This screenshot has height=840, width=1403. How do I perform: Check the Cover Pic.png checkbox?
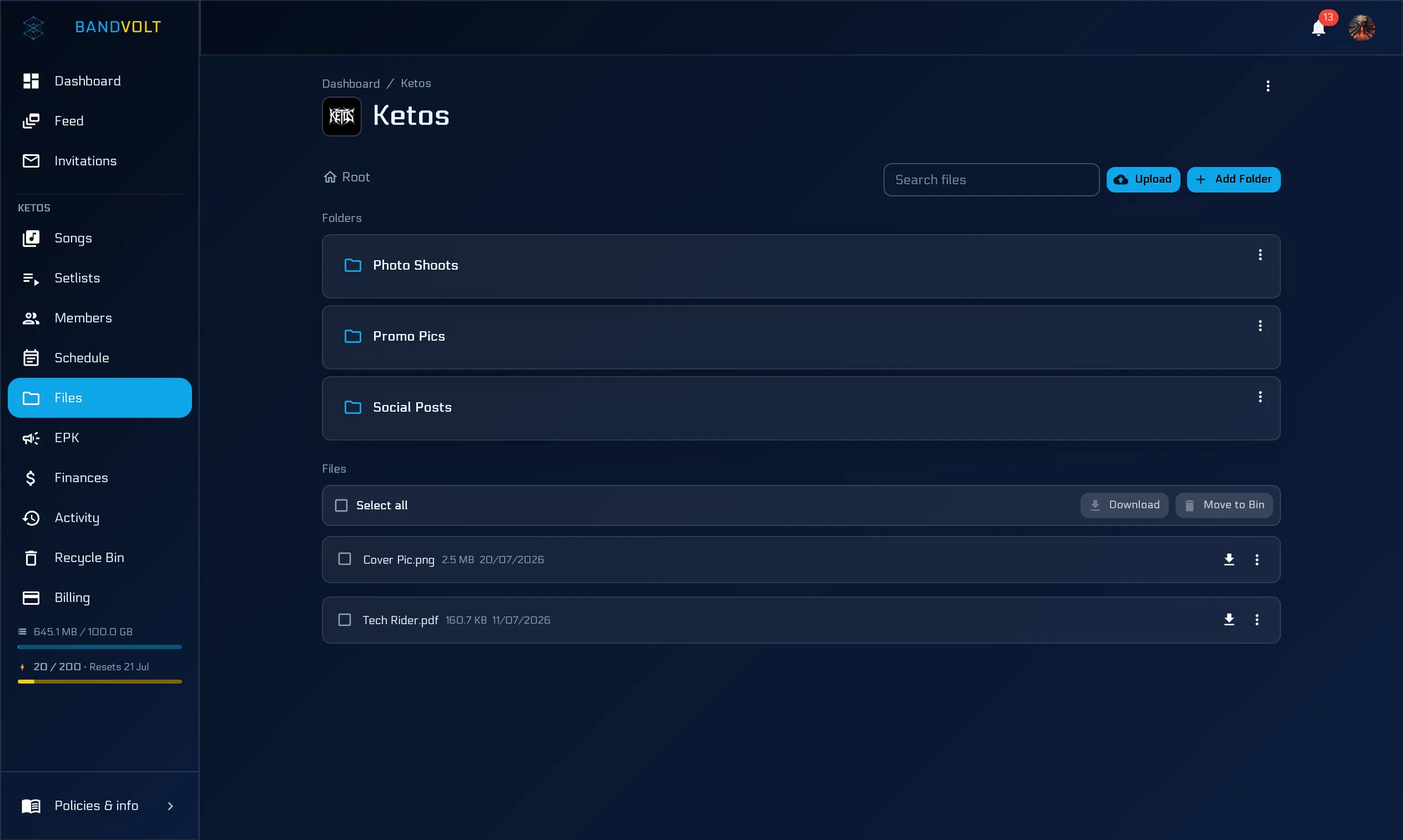[x=345, y=559]
